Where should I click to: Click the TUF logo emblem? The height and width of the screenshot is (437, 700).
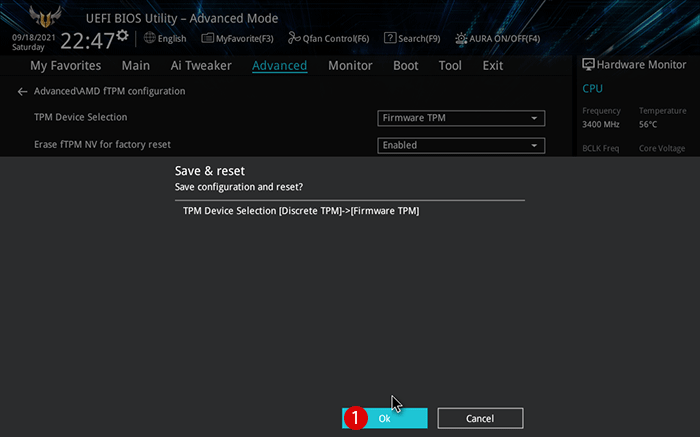click(45, 17)
